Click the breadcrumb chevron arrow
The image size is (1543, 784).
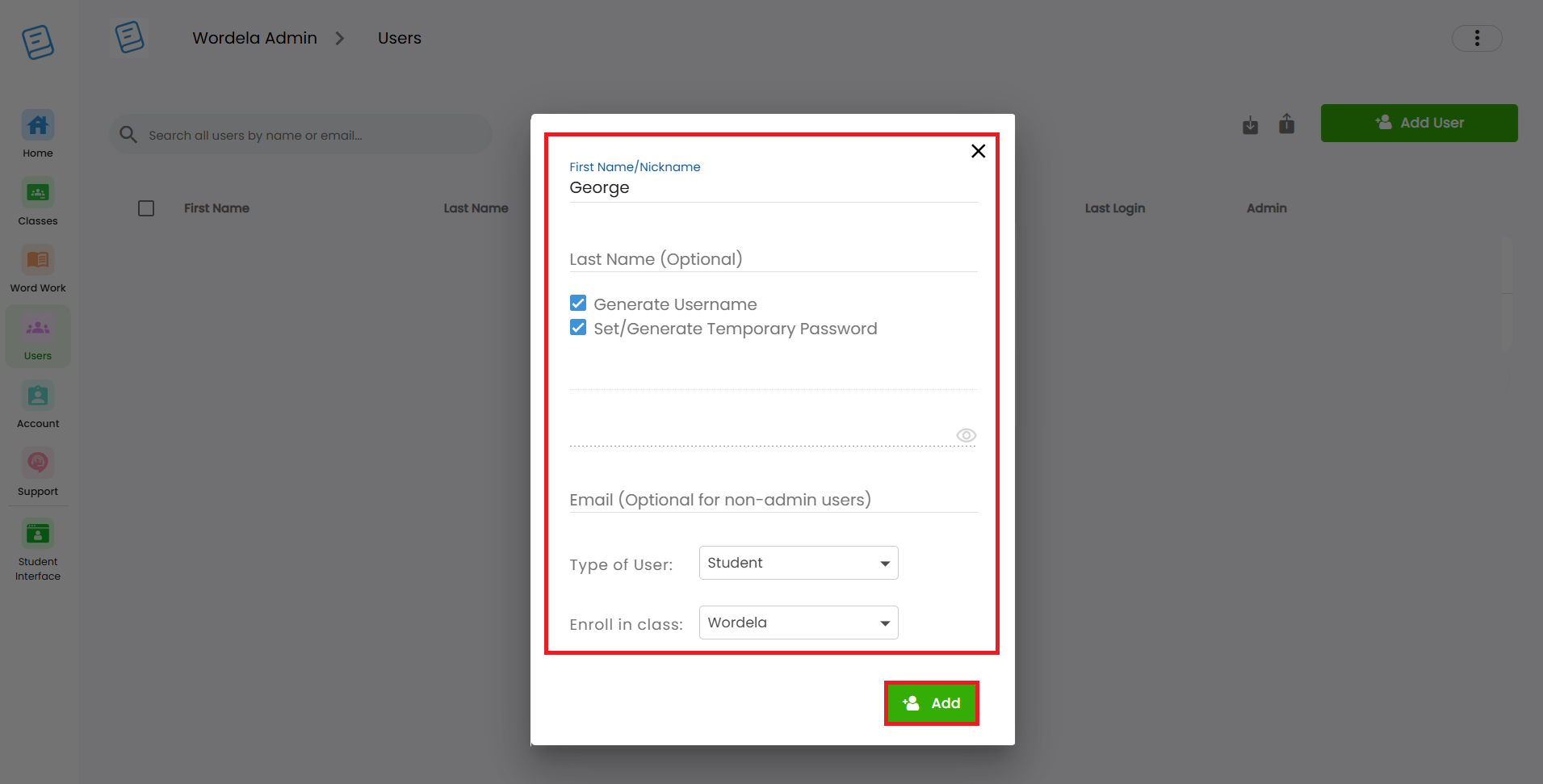pos(340,38)
